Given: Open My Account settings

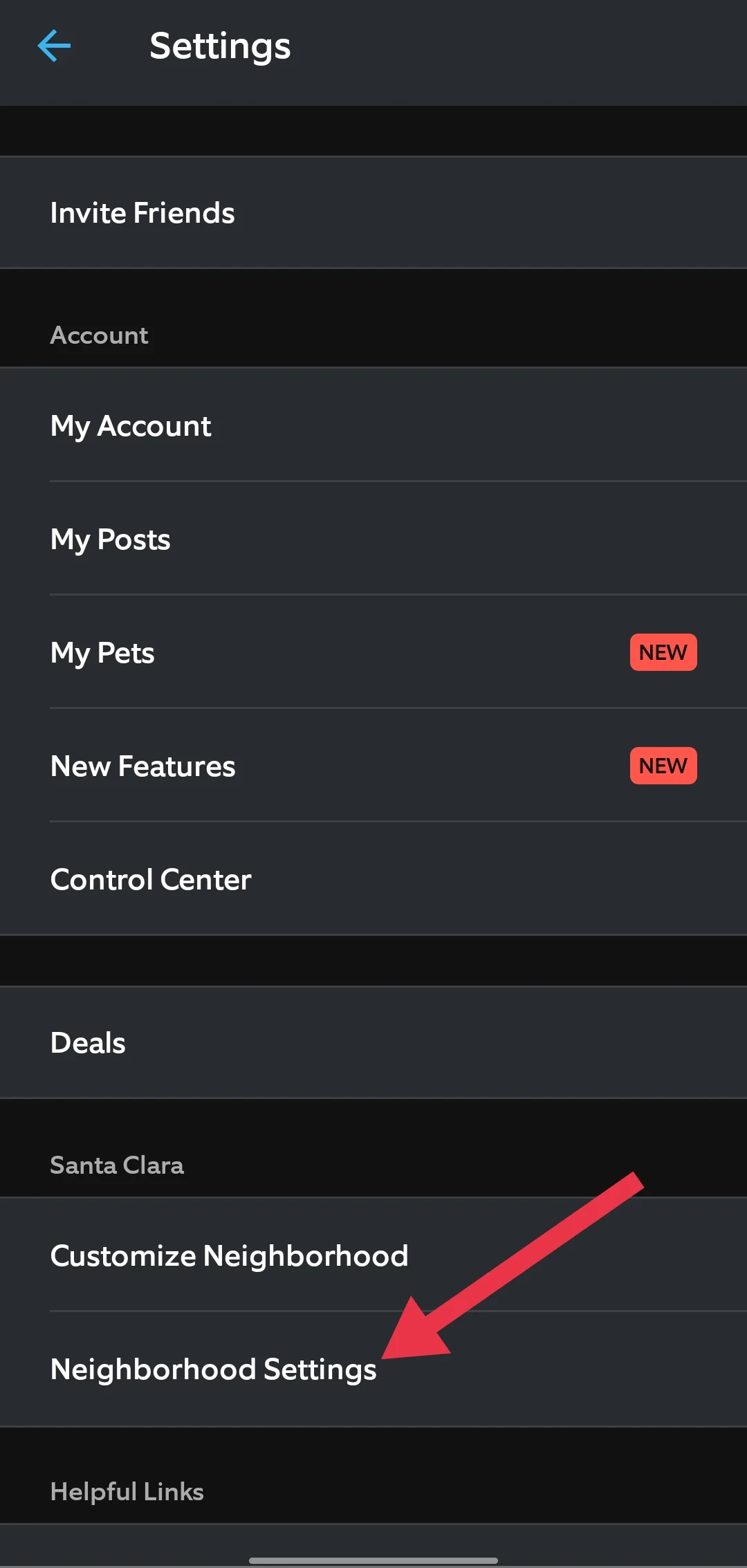Looking at the screenshot, I should (x=131, y=426).
